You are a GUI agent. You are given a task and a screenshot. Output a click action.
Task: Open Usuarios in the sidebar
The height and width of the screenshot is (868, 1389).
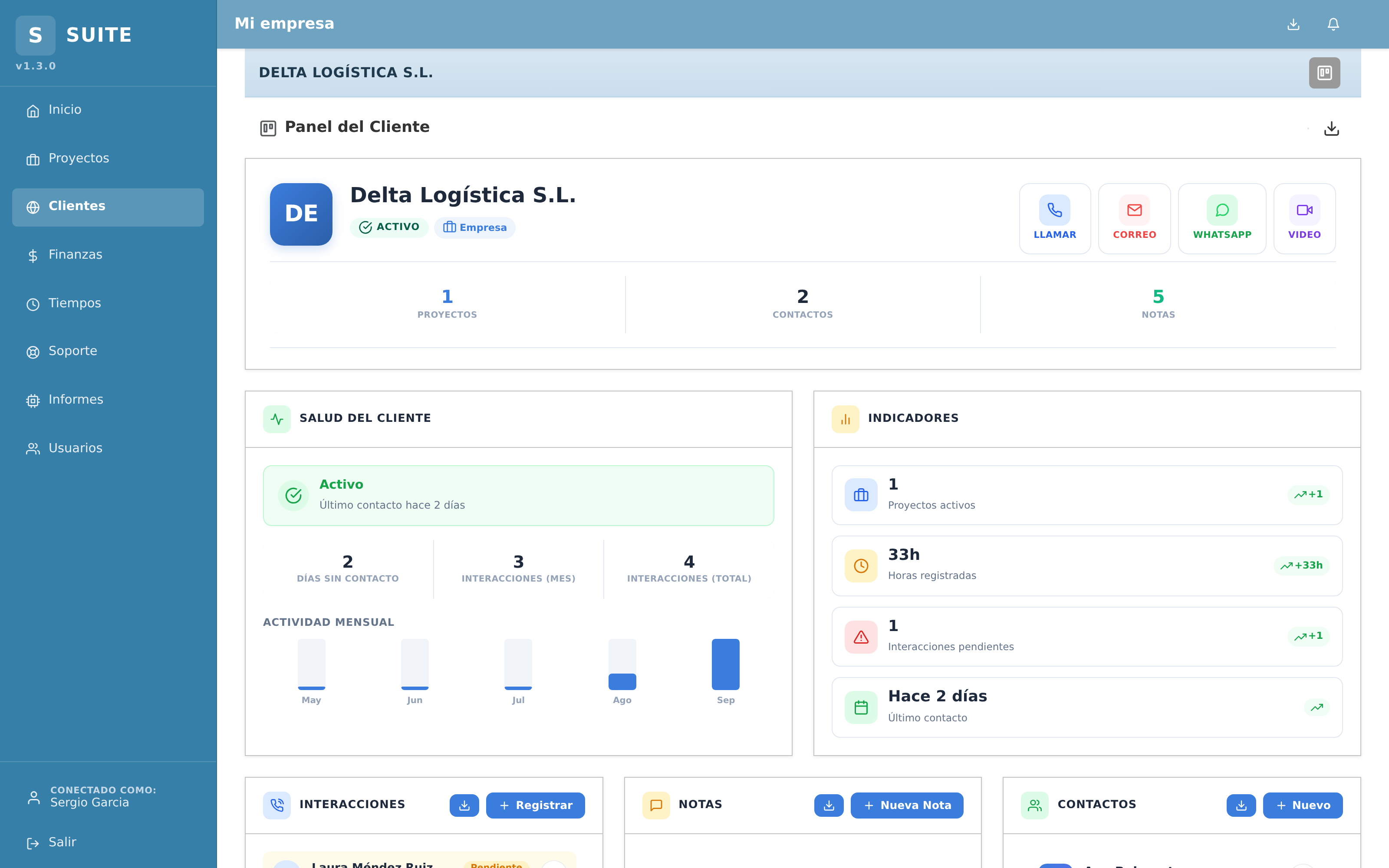pos(108,448)
